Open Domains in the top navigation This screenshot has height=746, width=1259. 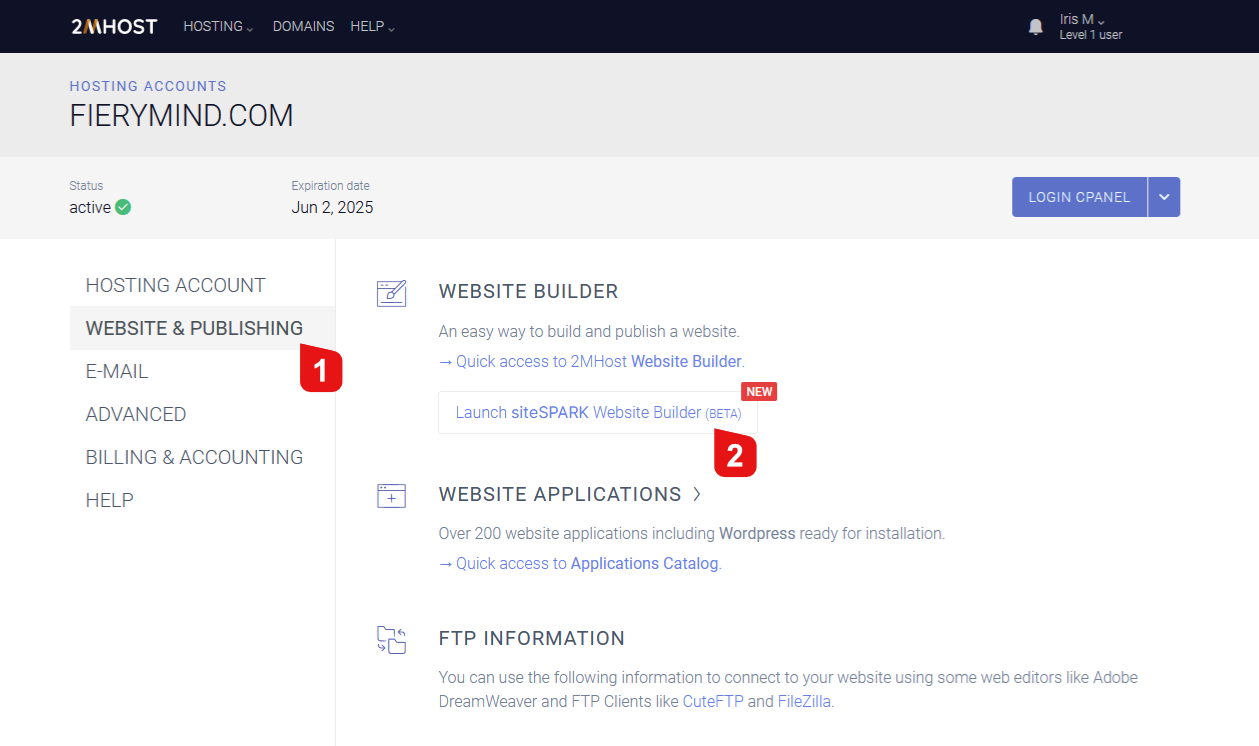[x=303, y=27]
